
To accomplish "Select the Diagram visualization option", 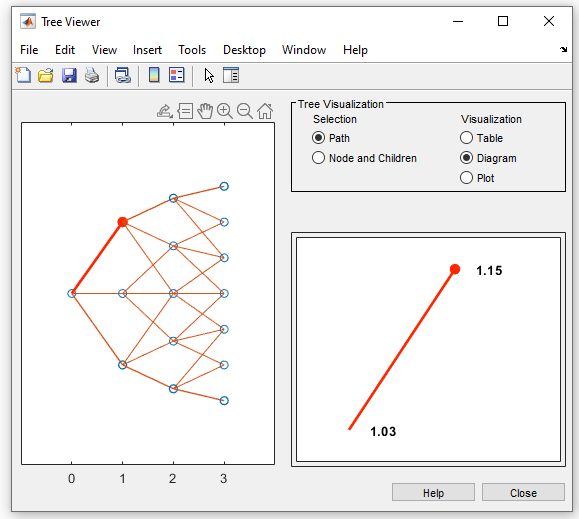I will [x=466, y=158].
